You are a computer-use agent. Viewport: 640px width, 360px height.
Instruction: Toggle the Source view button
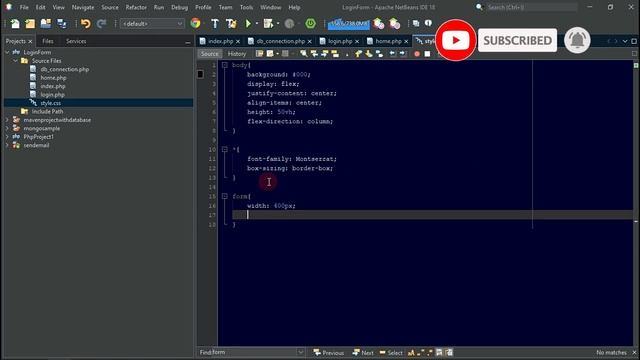tap(209, 54)
